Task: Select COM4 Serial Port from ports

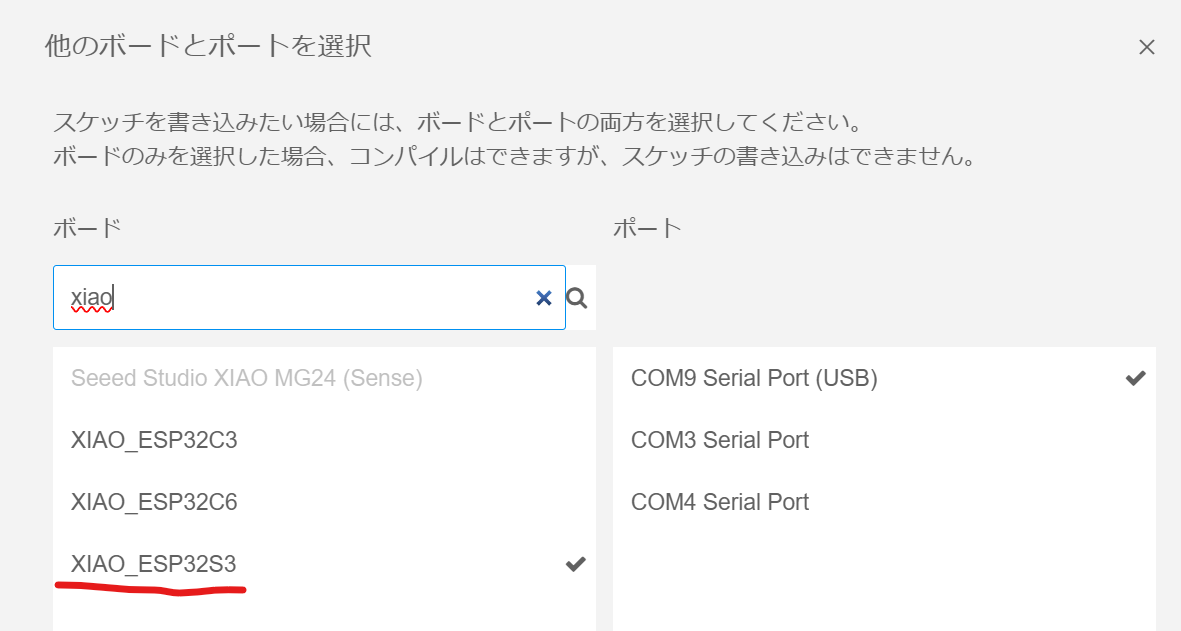Action: click(x=884, y=501)
